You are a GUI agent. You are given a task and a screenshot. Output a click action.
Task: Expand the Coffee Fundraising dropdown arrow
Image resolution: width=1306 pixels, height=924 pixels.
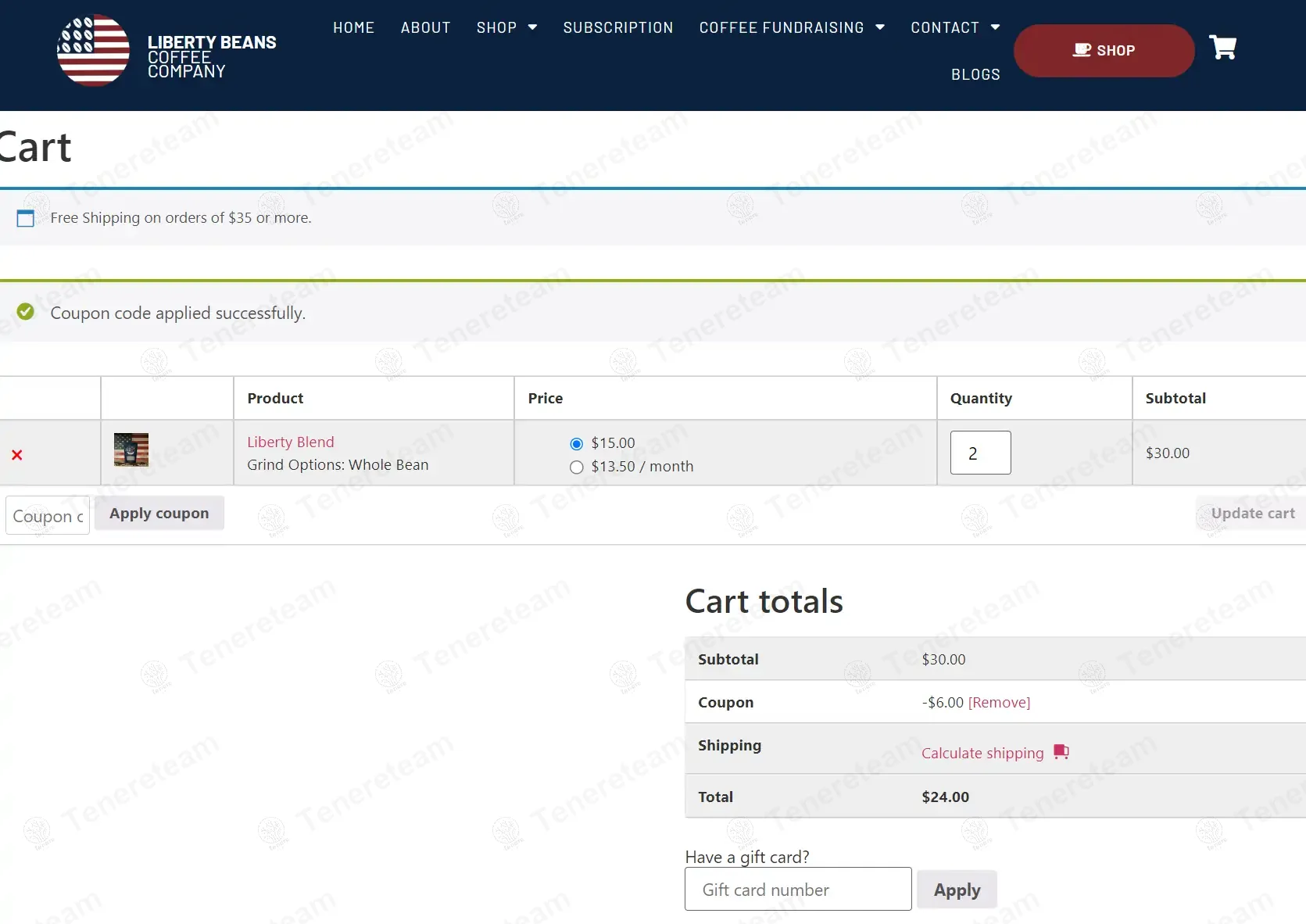coord(880,27)
